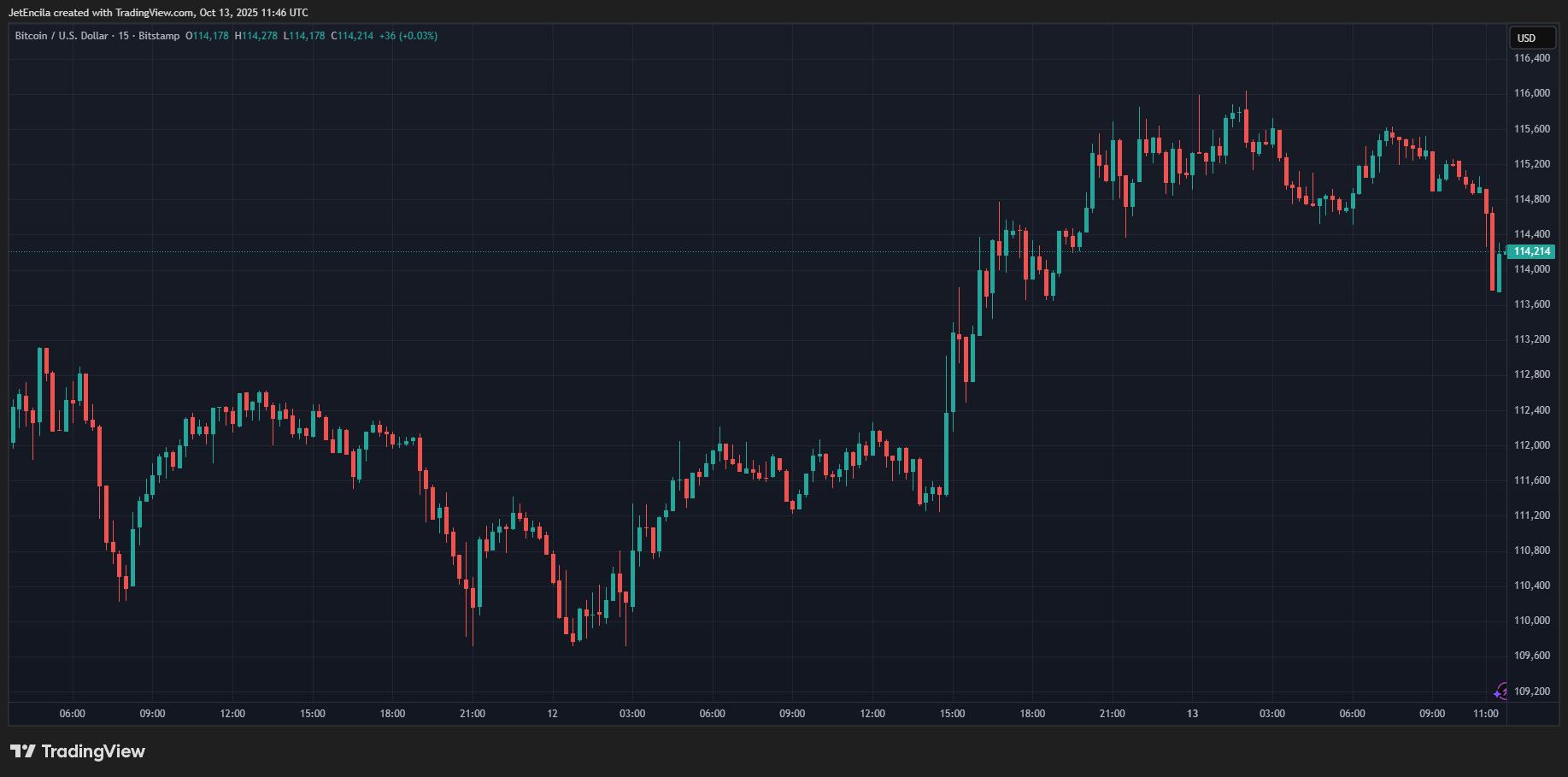Viewport: 1568px width, 777px height.
Task: Click the Bitstamp exchange name in legend
Action: [159, 36]
